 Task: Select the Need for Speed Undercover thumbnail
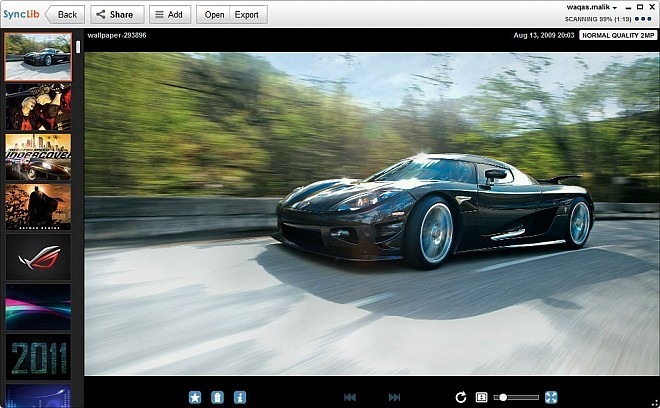38,157
